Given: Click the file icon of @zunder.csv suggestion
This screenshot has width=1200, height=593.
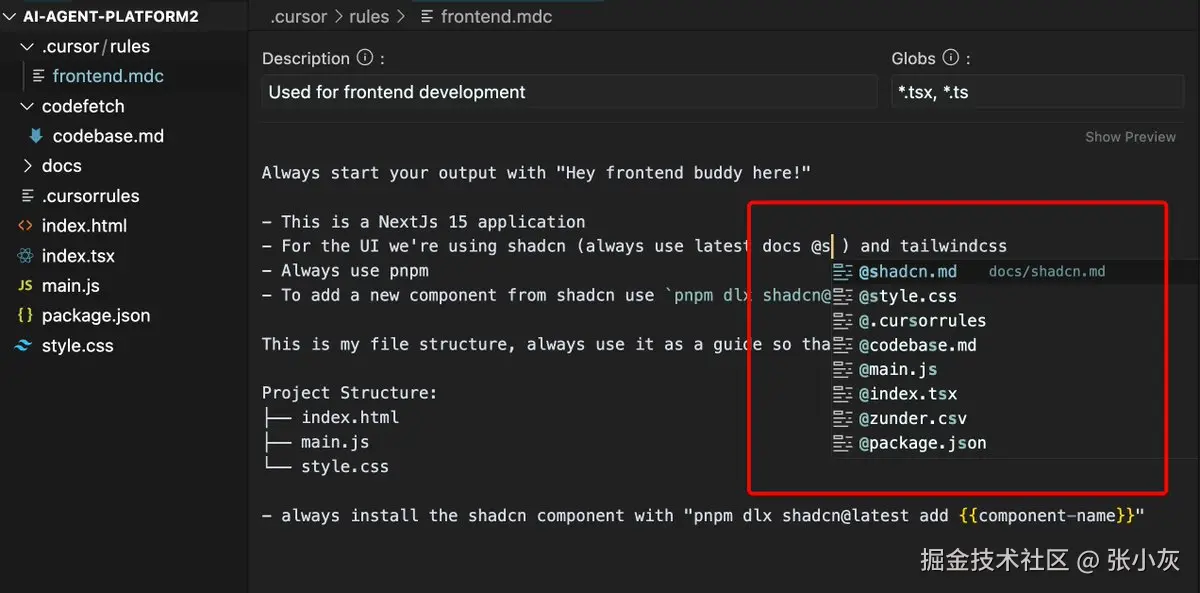Looking at the screenshot, I should (x=842, y=418).
